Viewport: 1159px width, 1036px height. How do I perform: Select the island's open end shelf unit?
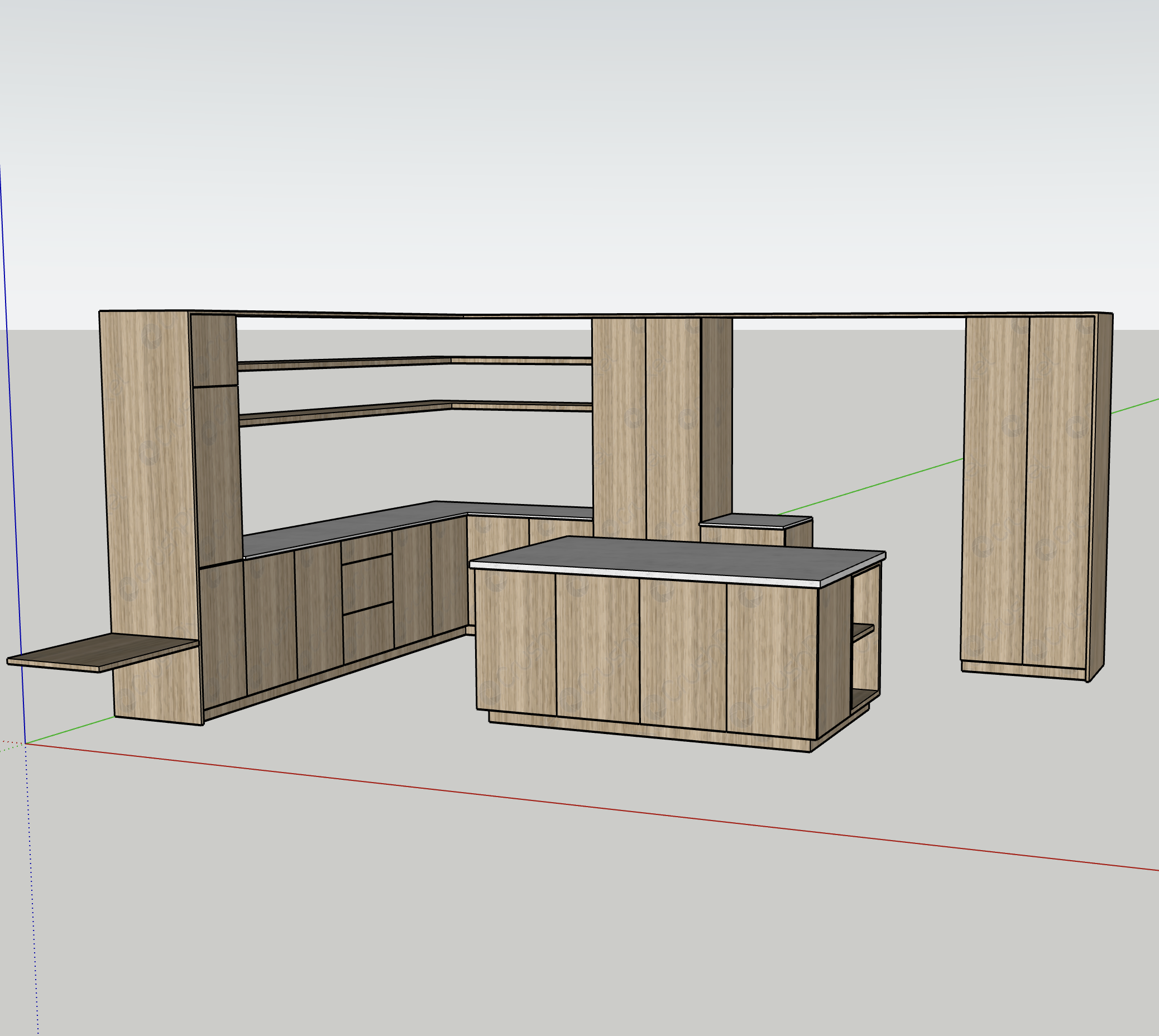pyautogui.click(x=866, y=639)
